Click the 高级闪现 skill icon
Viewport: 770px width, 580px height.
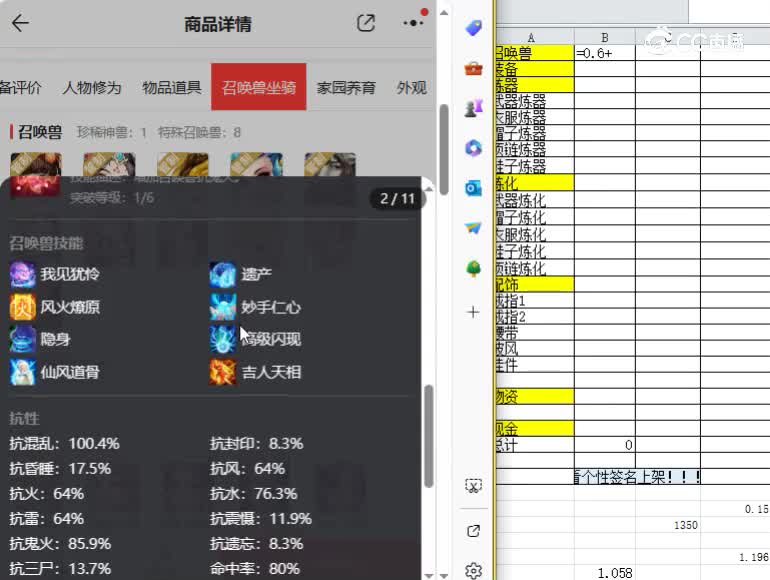(223, 339)
